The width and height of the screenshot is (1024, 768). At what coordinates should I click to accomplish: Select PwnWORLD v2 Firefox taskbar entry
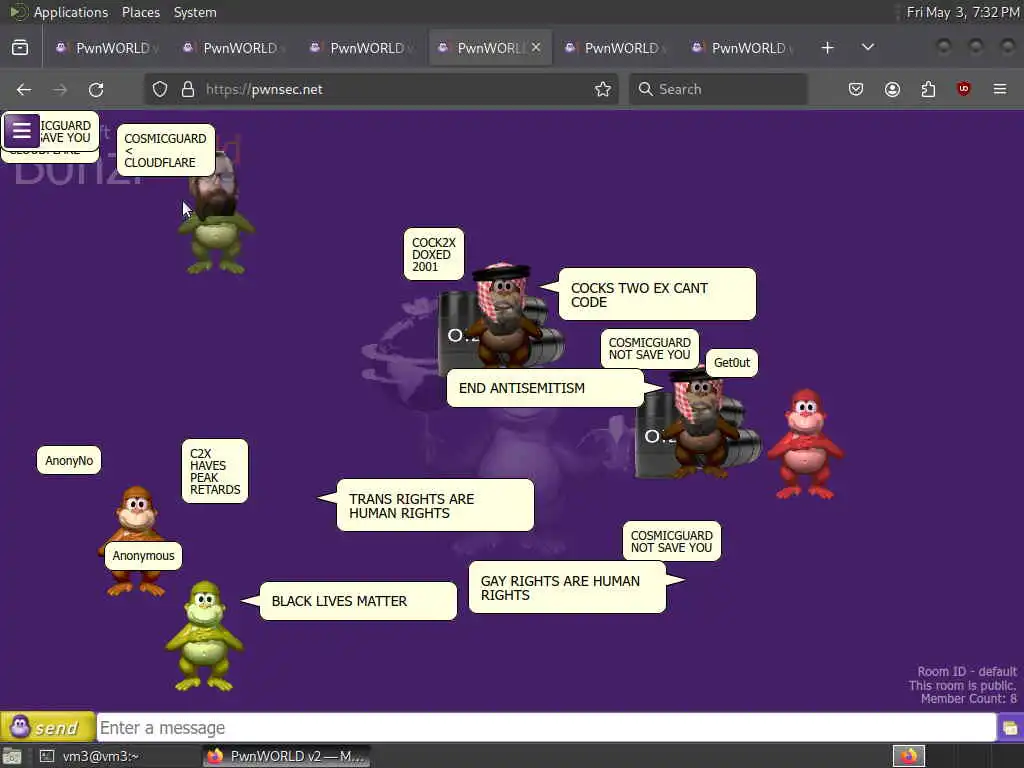(x=287, y=756)
